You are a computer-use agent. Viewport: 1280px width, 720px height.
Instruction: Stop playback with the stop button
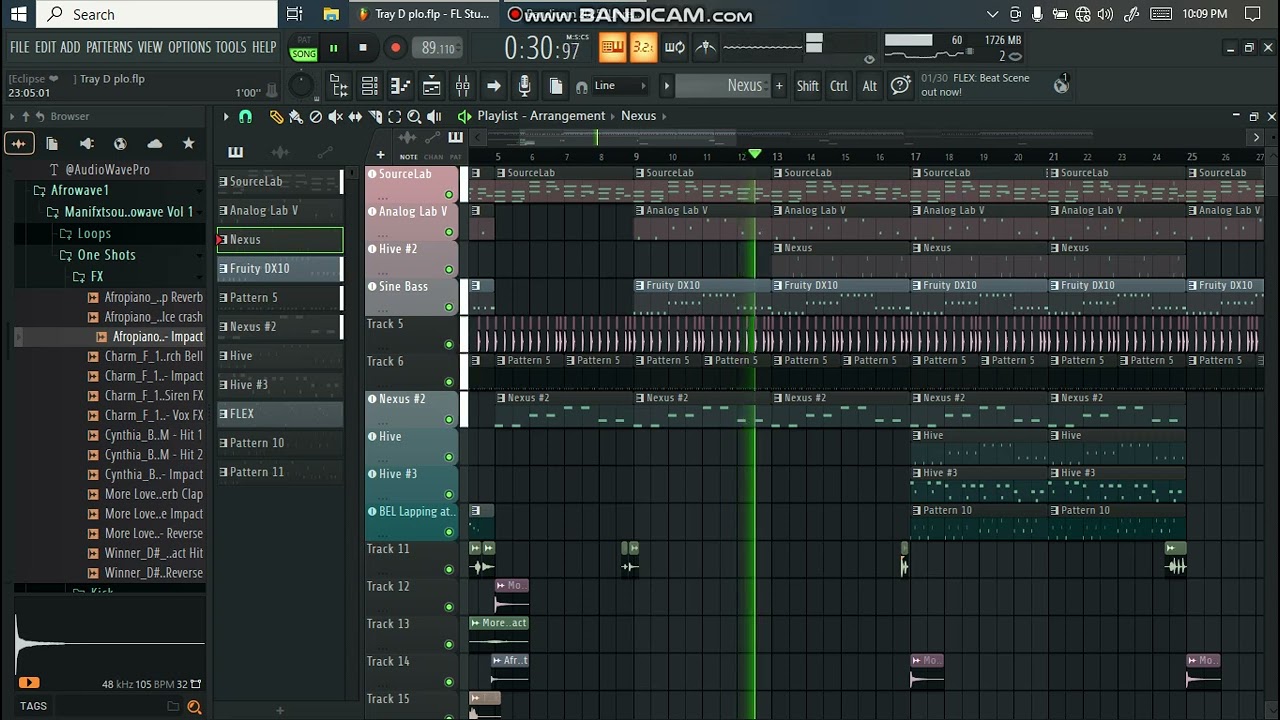tap(362, 47)
